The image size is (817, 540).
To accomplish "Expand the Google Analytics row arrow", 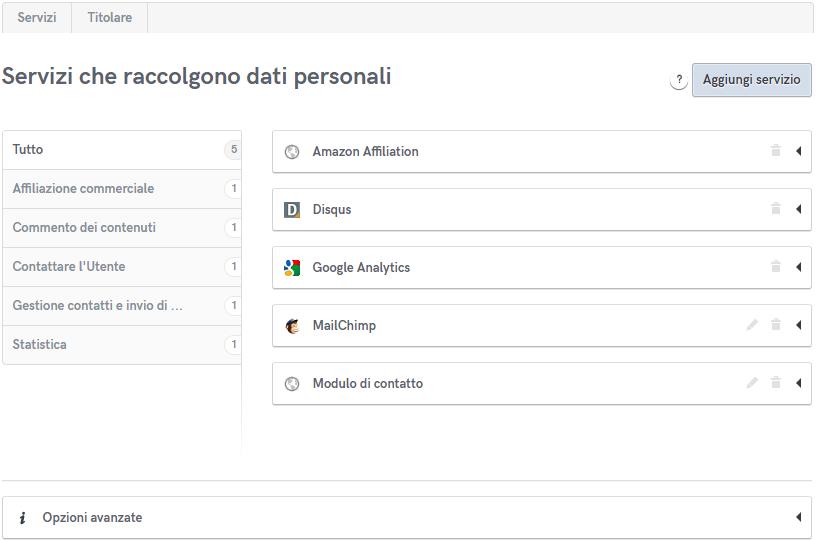I will [x=799, y=267].
